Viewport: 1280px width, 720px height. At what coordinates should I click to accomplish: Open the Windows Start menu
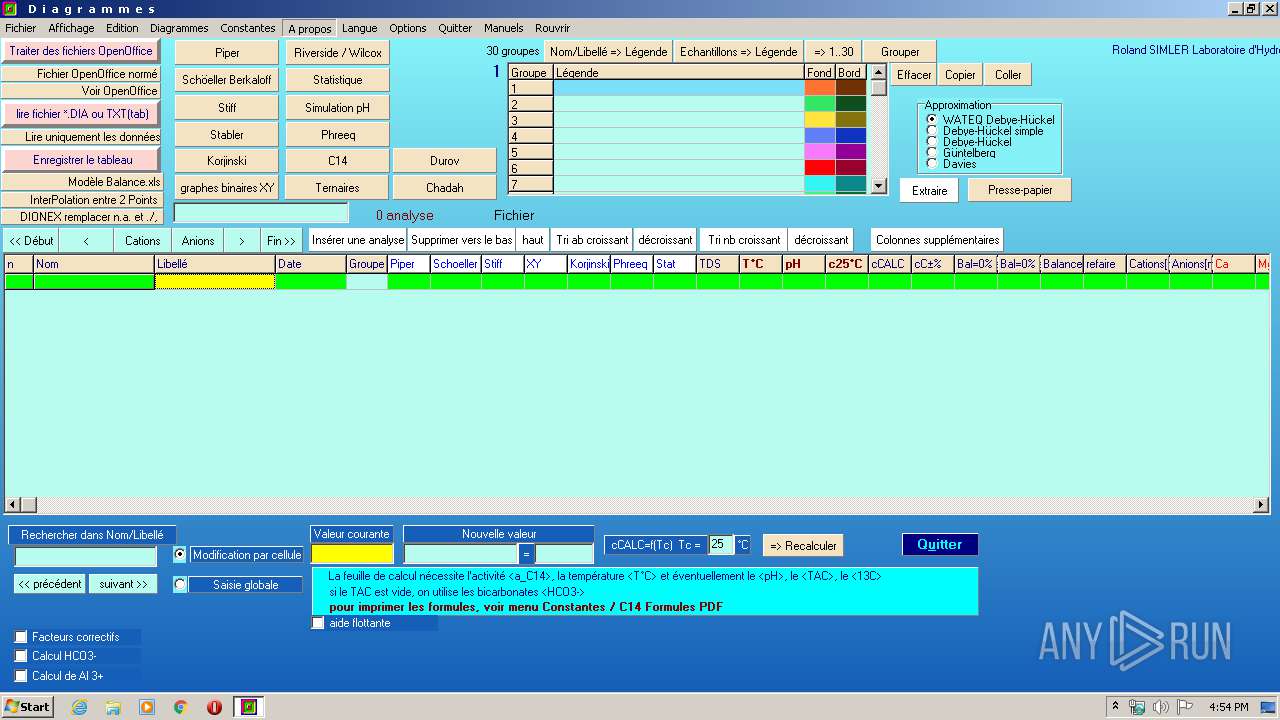coord(27,707)
